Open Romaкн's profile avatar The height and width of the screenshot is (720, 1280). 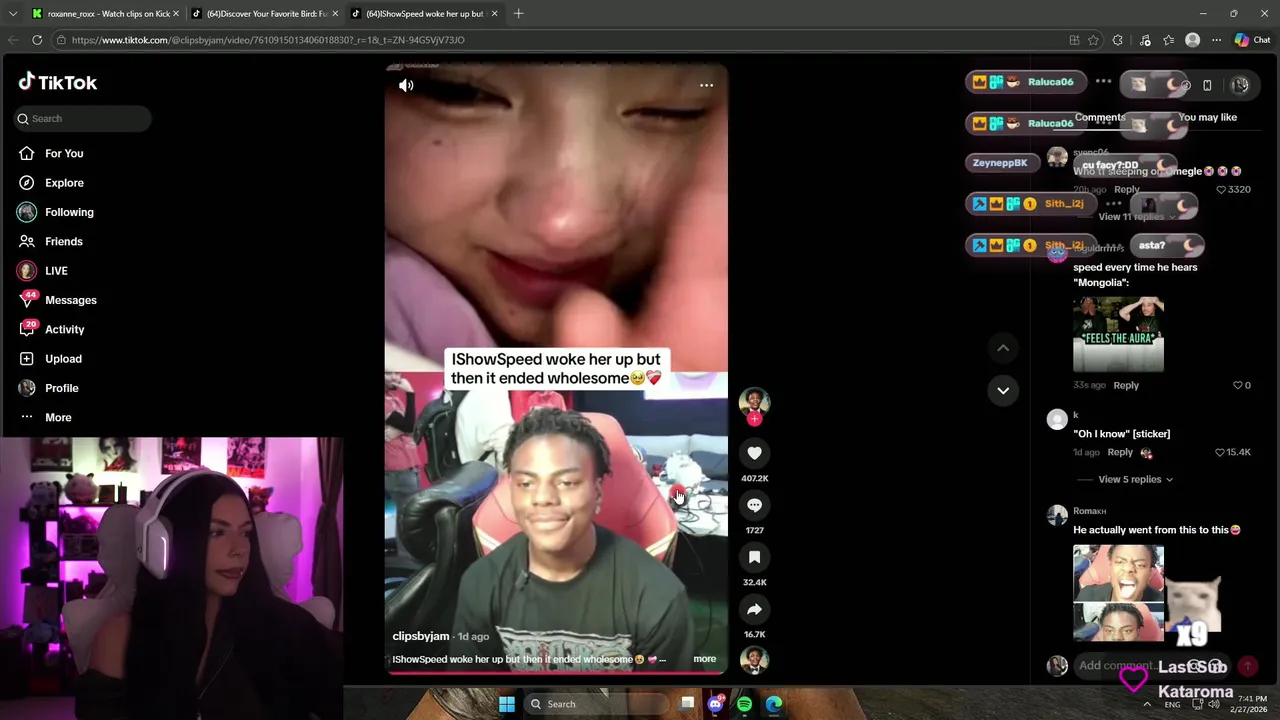(x=1057, y=516)
